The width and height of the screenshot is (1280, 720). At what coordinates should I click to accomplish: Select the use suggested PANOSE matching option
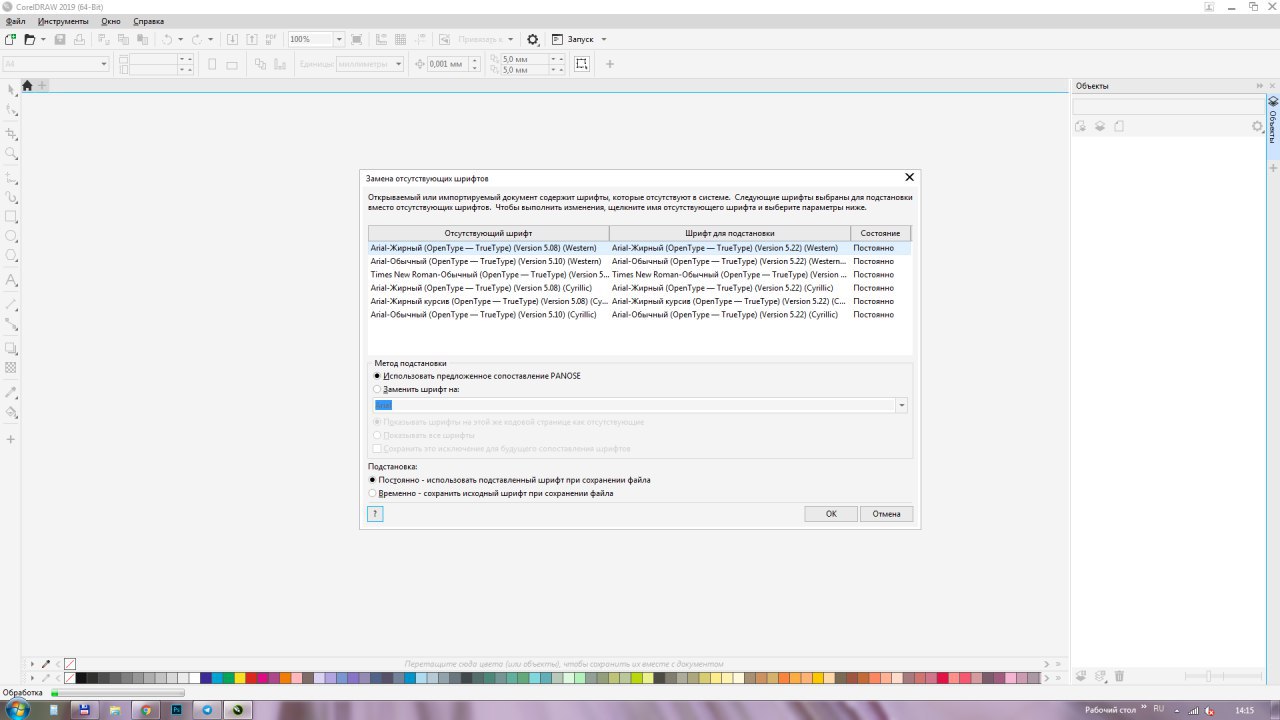[377, 376]
